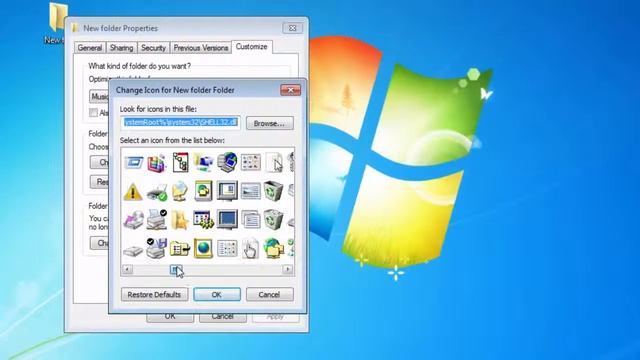Image resolution: width=640 pixels, height=360 pixels.
Task: Select the document with mouse cursor icon
Action: pos(274,162)
